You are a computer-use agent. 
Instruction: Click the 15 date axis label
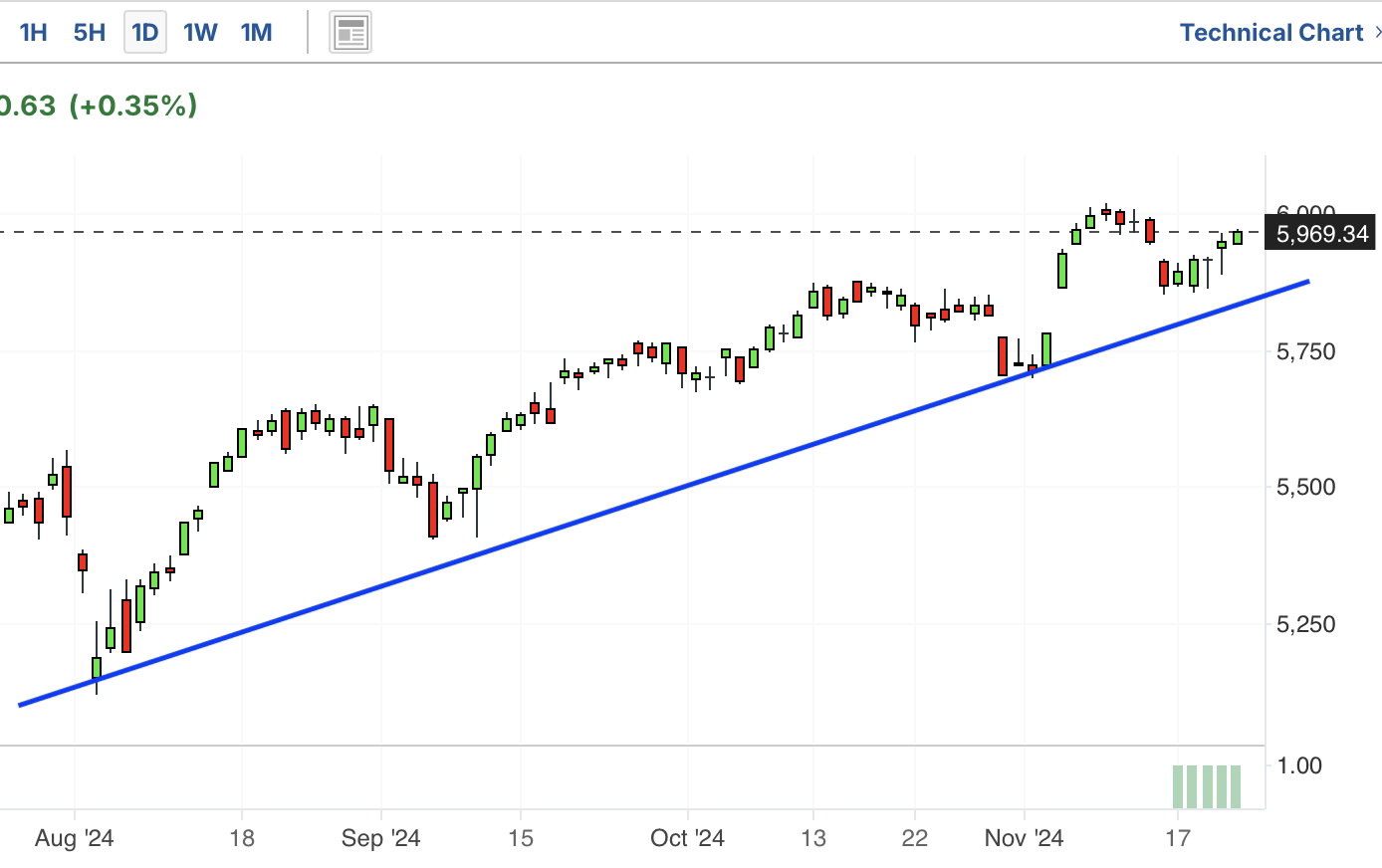click(521, 838)
